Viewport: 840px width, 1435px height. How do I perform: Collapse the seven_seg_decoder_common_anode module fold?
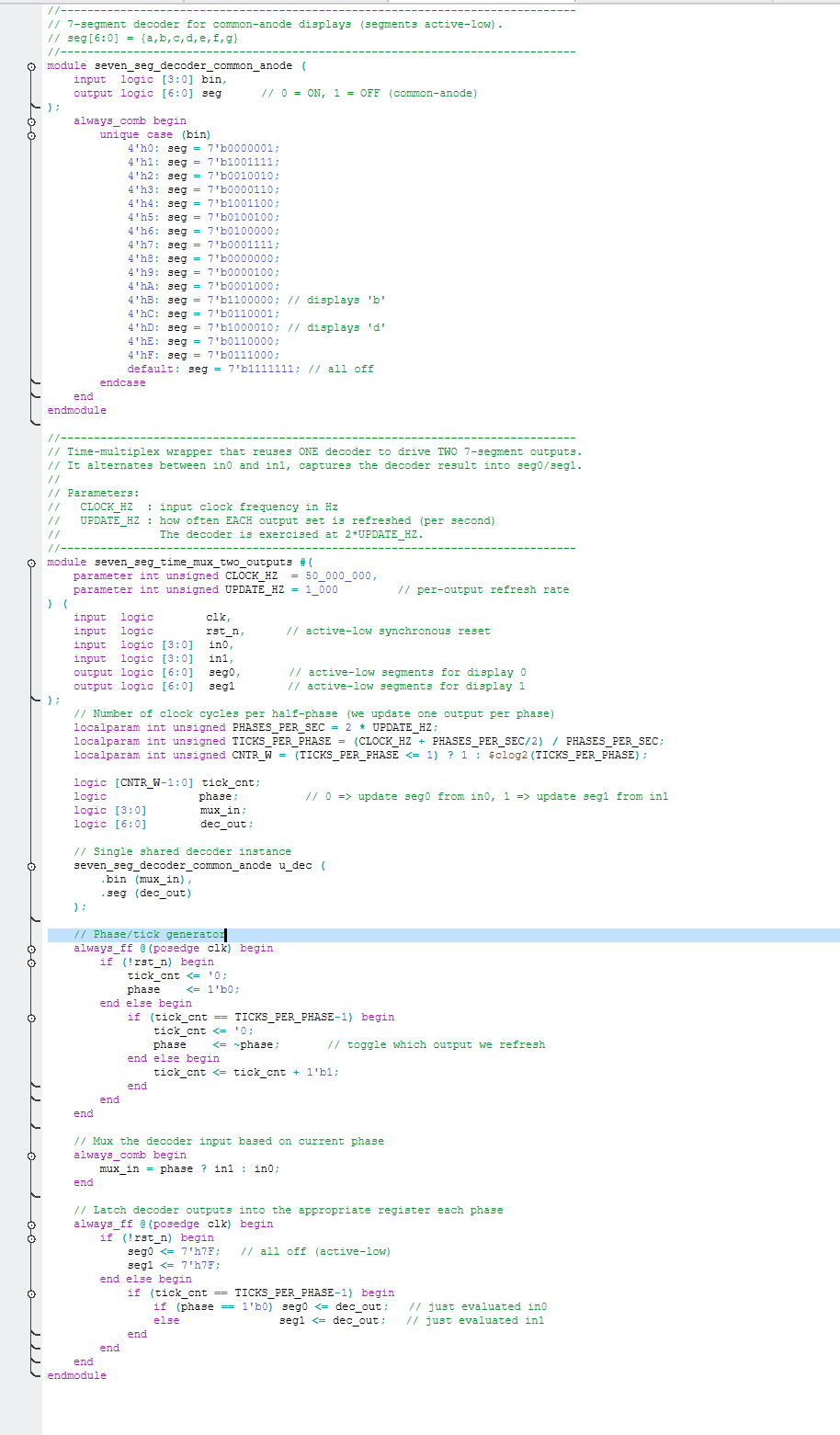click(x=30, y=65)
